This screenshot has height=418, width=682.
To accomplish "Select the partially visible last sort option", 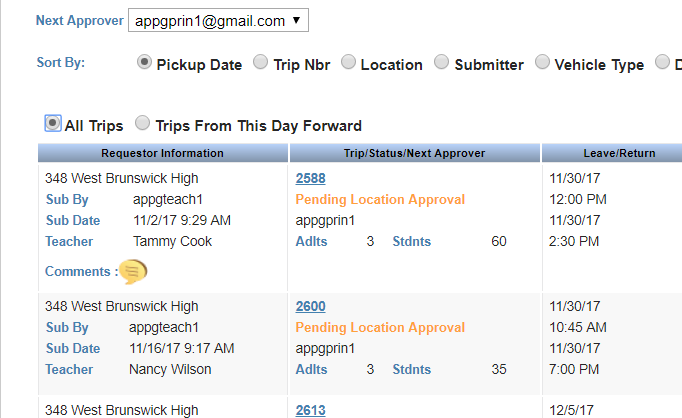I will 662,62.
